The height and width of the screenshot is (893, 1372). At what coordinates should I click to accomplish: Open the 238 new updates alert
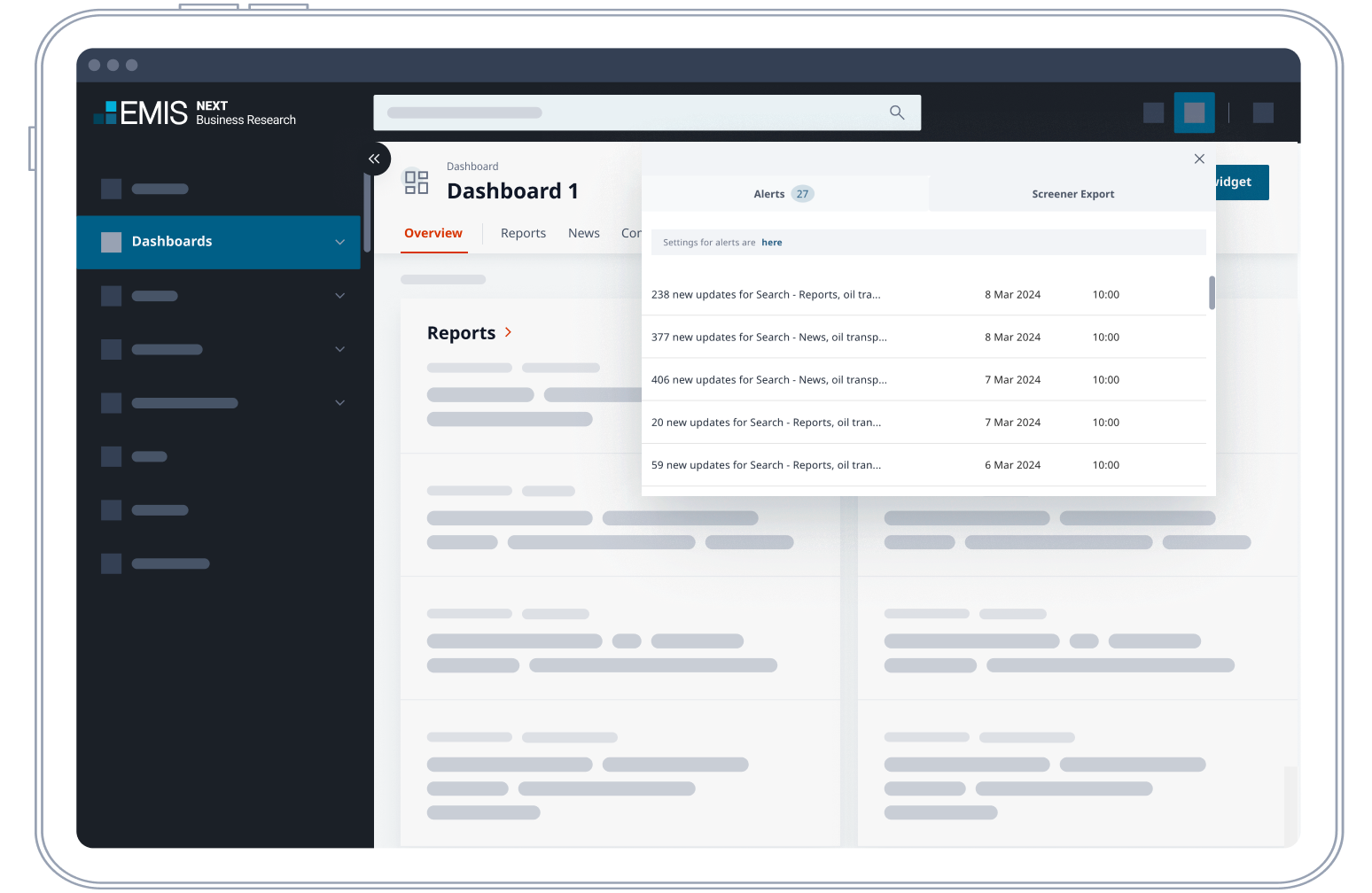pyautogui.click(x=766, y=295)
